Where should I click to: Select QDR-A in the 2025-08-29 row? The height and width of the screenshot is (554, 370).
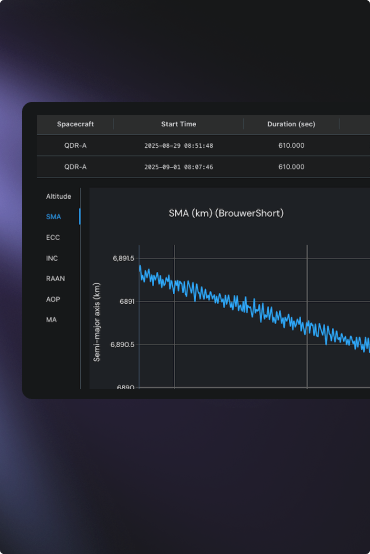[x=75, y=146]
